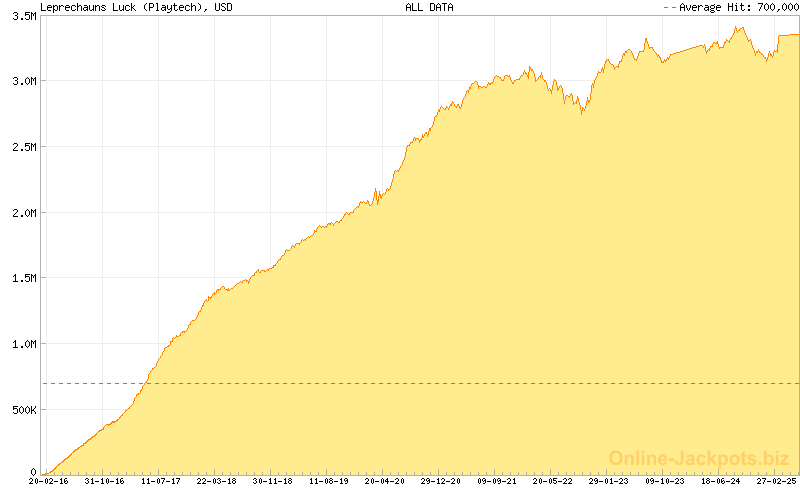Click the "Leprechauns Luck (Playtech), USD" chart title
800x490 pixels.
coord(124,7)
